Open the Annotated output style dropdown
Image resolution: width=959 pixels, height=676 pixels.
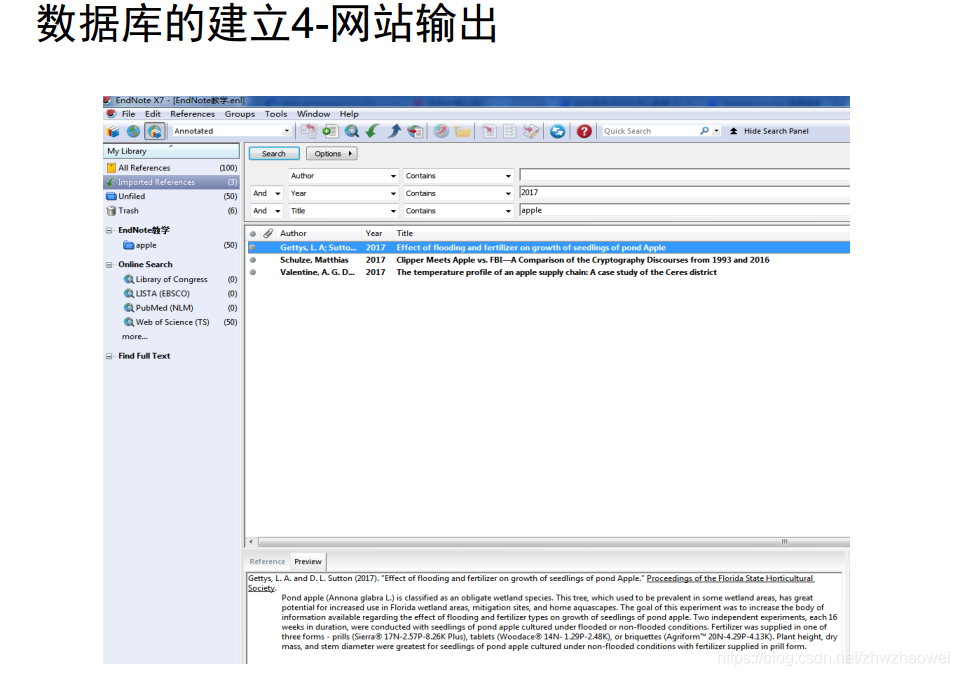286,131
